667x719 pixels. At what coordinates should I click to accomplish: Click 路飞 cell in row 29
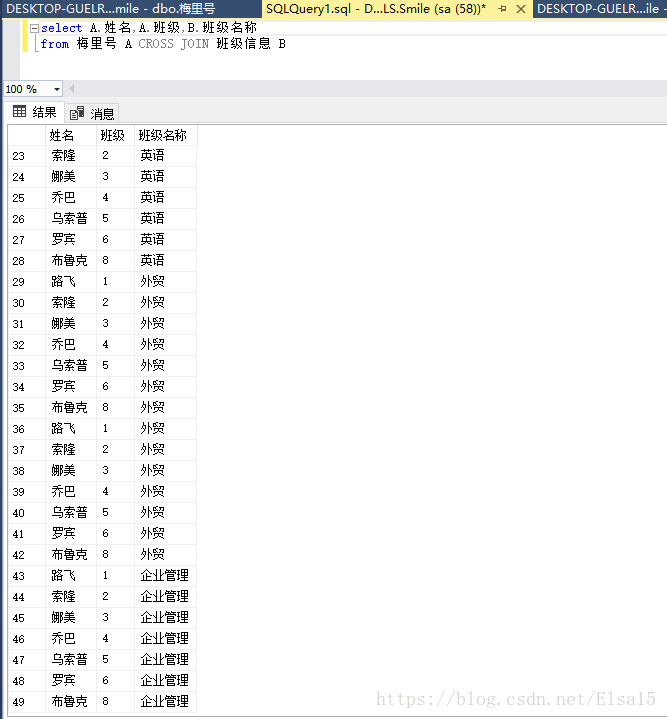[x=71, y=282]
